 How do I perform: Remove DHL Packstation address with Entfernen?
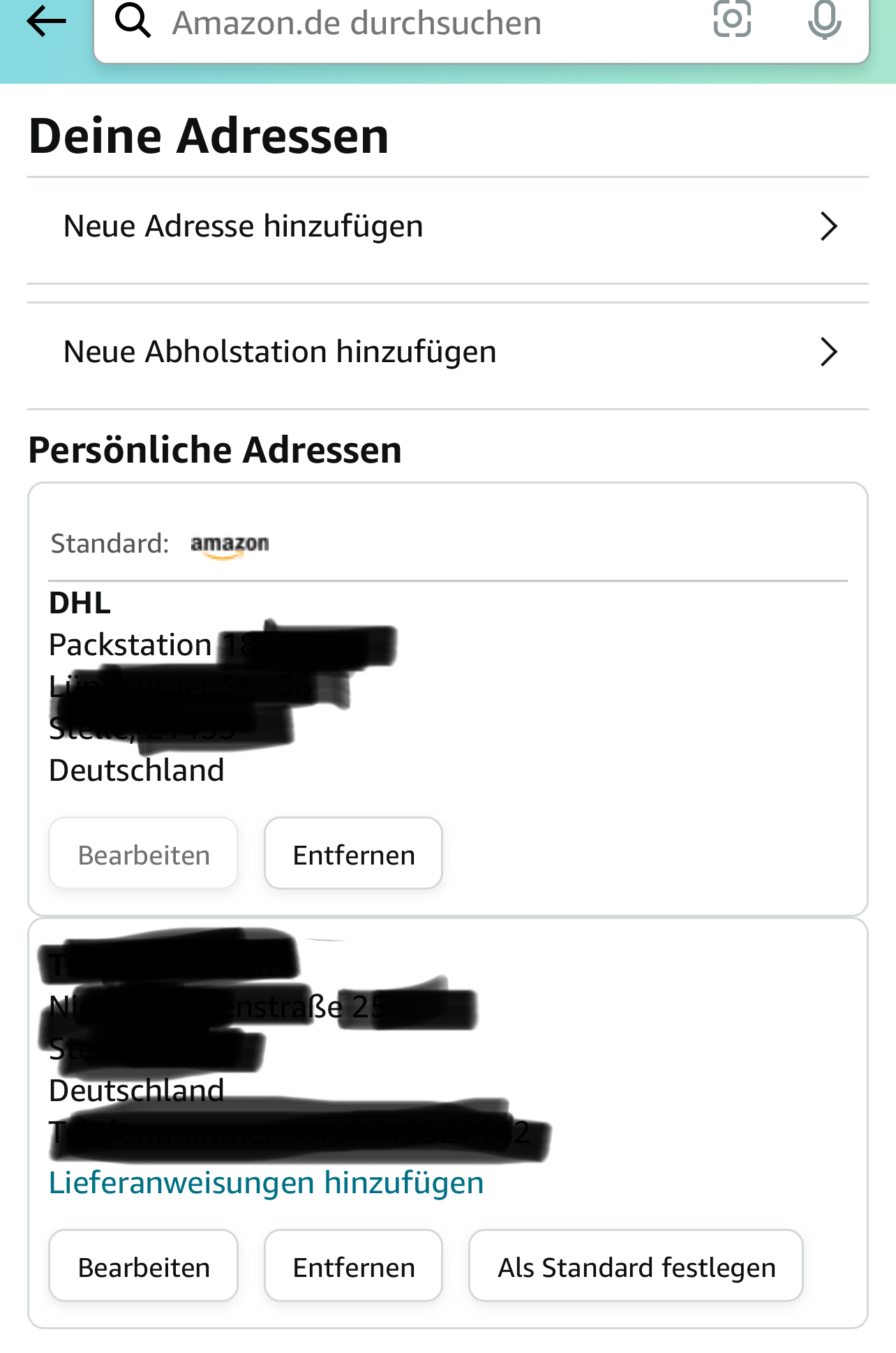pyautogui.click(x=353, y=853)
